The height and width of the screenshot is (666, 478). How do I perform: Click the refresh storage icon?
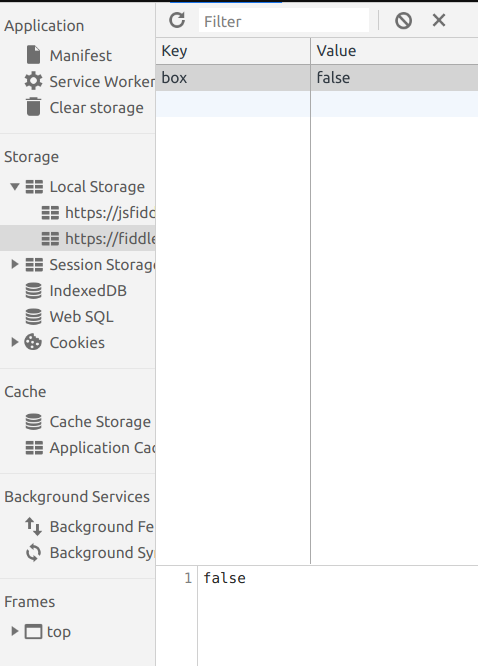point(177,20)
